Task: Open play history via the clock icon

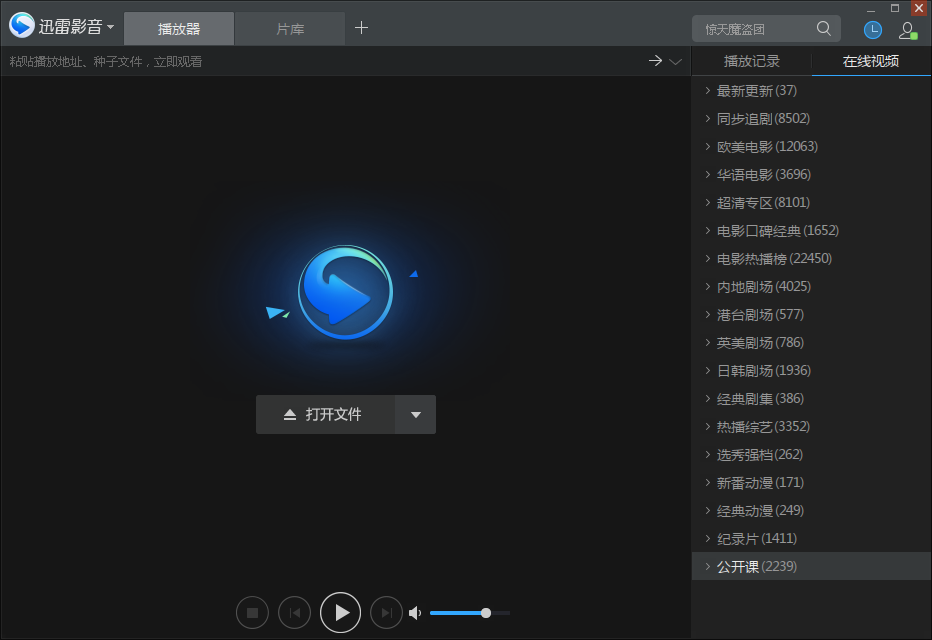Action: (x=872, y=29)
